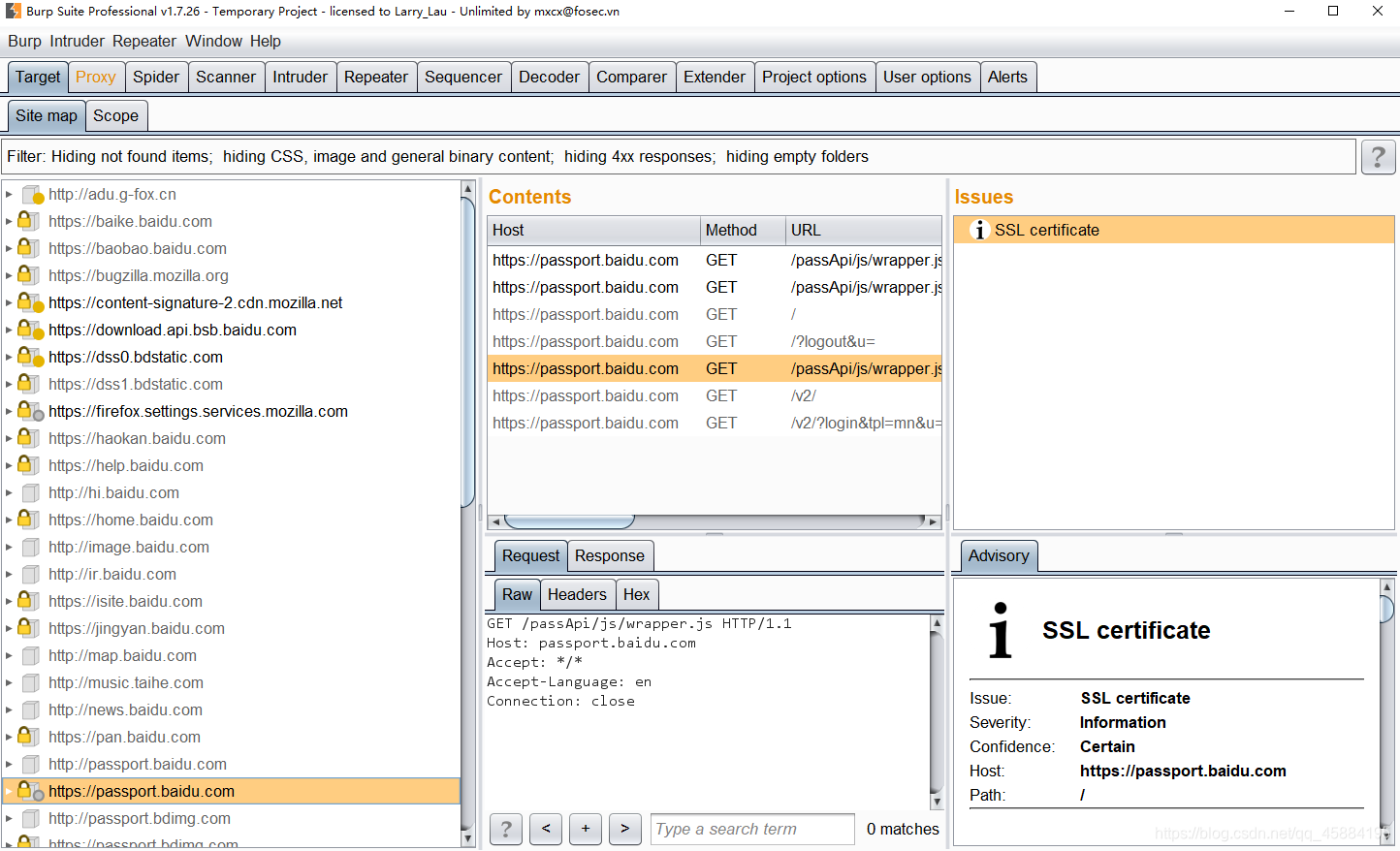Click the lock icon beside https://jingyan.baidu.com
Viewport: 1400px width, 851px height.
pos(29,628)
